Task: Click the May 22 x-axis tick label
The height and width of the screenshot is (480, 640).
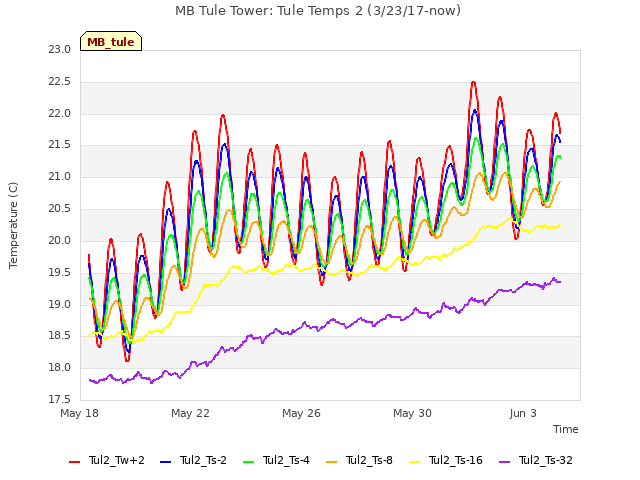Action: tap(191, 413)
